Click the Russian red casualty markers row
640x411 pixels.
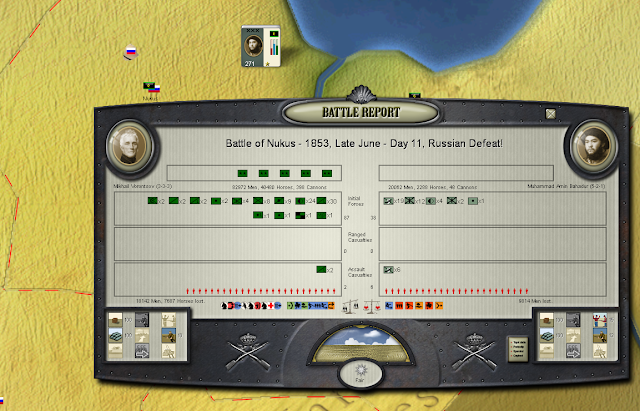coord(261,291)
